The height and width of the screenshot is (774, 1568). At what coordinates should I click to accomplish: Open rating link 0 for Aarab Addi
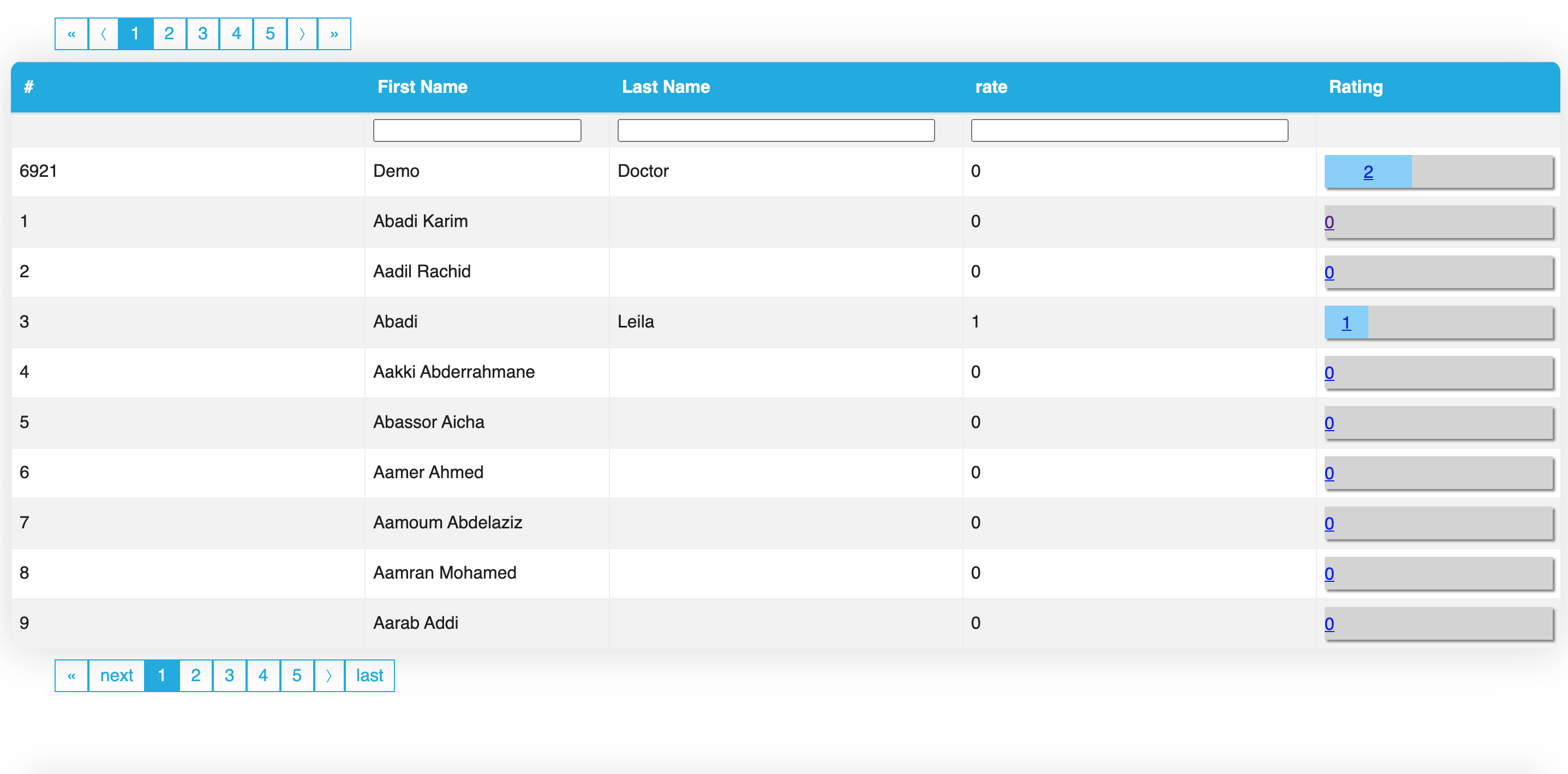(1329, 624)
